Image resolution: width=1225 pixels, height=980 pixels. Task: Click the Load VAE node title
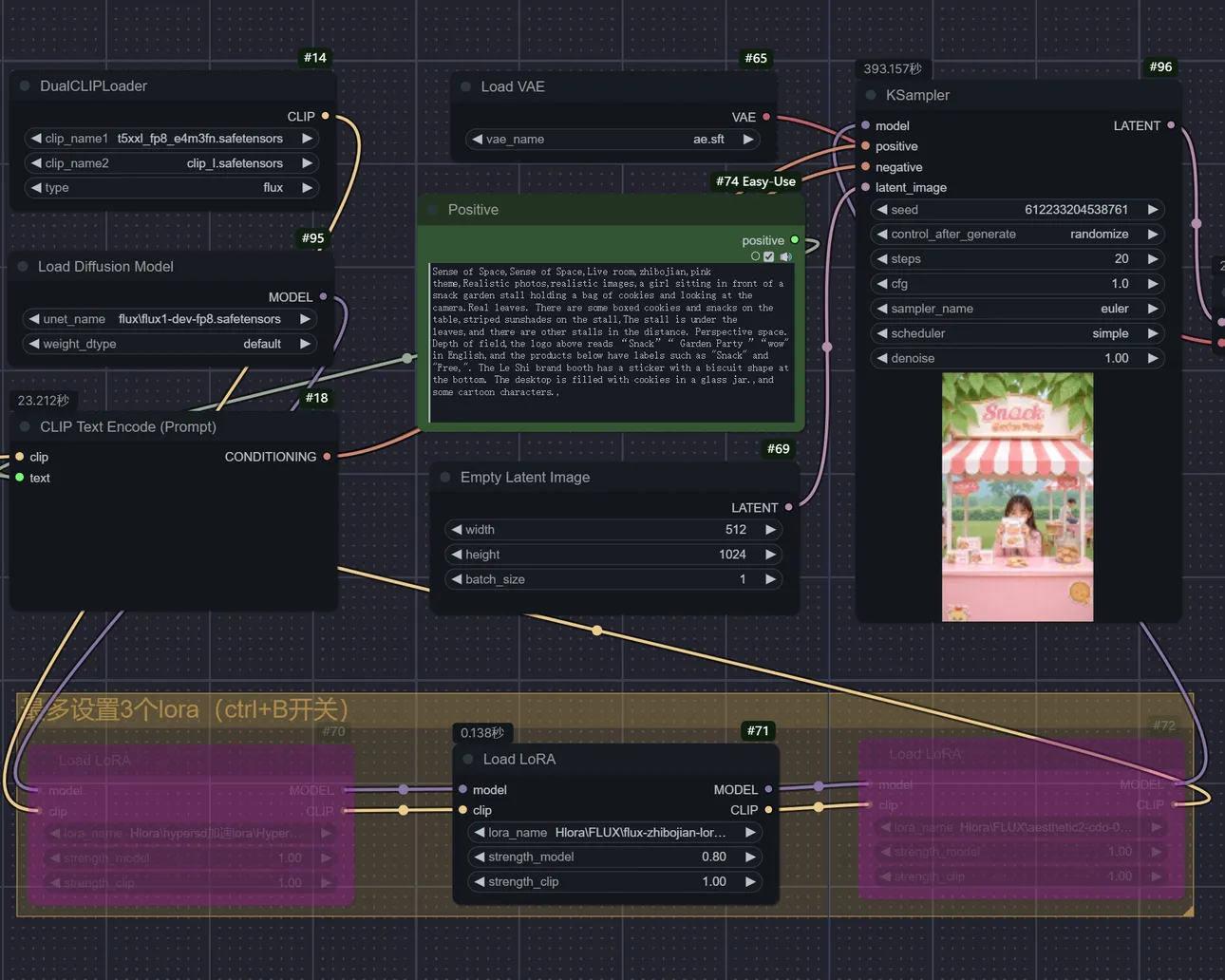[x=513, y=86]
